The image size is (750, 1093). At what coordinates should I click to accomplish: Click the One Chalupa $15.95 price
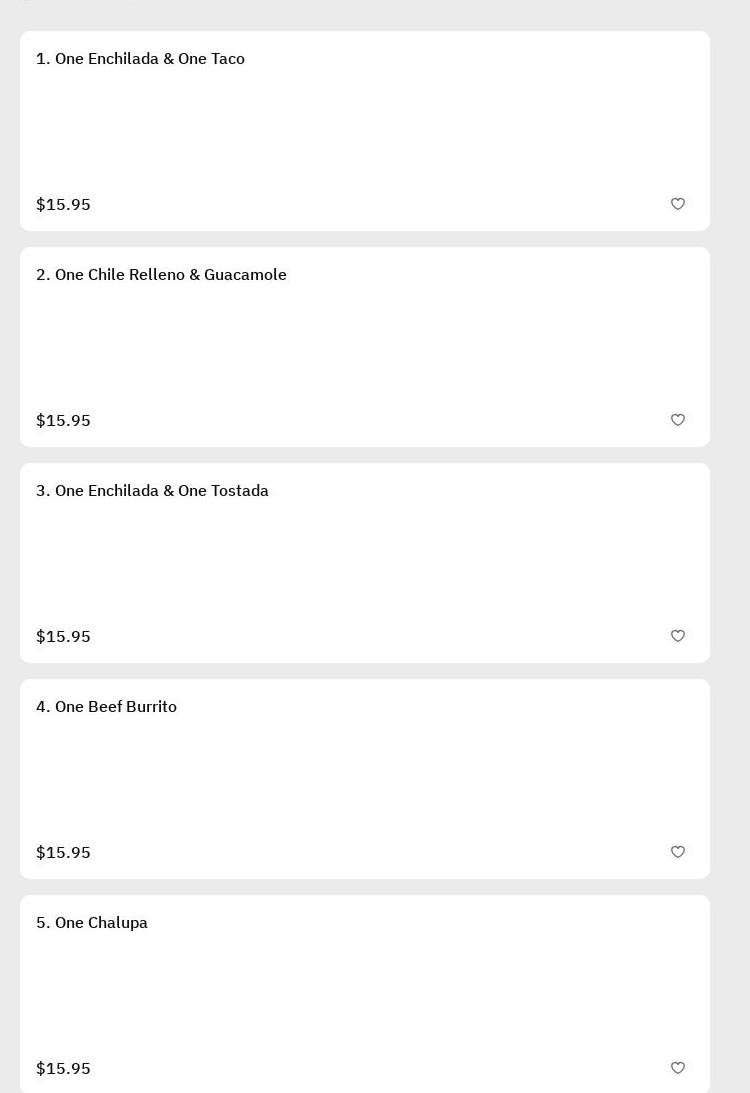(63, 1069)
